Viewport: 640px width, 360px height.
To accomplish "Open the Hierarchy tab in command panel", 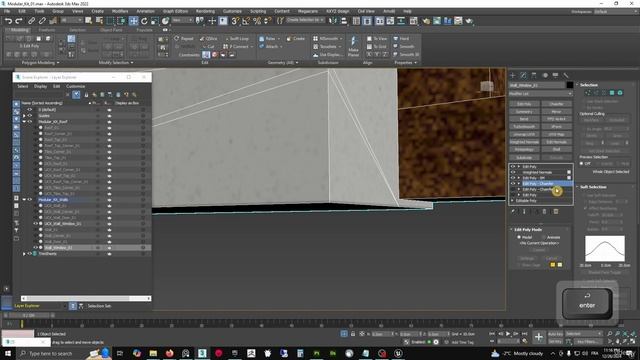I will (534, 76).
